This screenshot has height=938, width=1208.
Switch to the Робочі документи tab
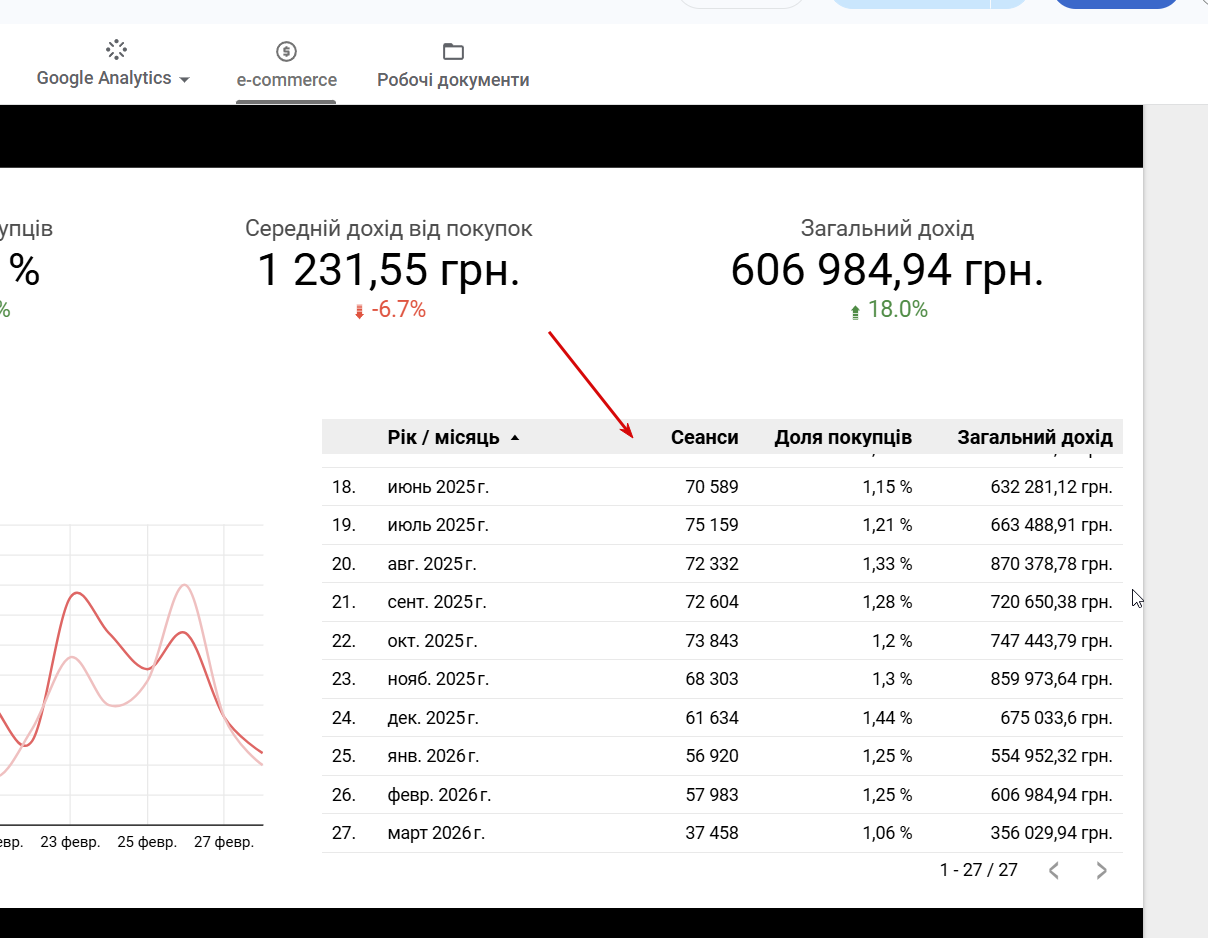tap(453, 80)
